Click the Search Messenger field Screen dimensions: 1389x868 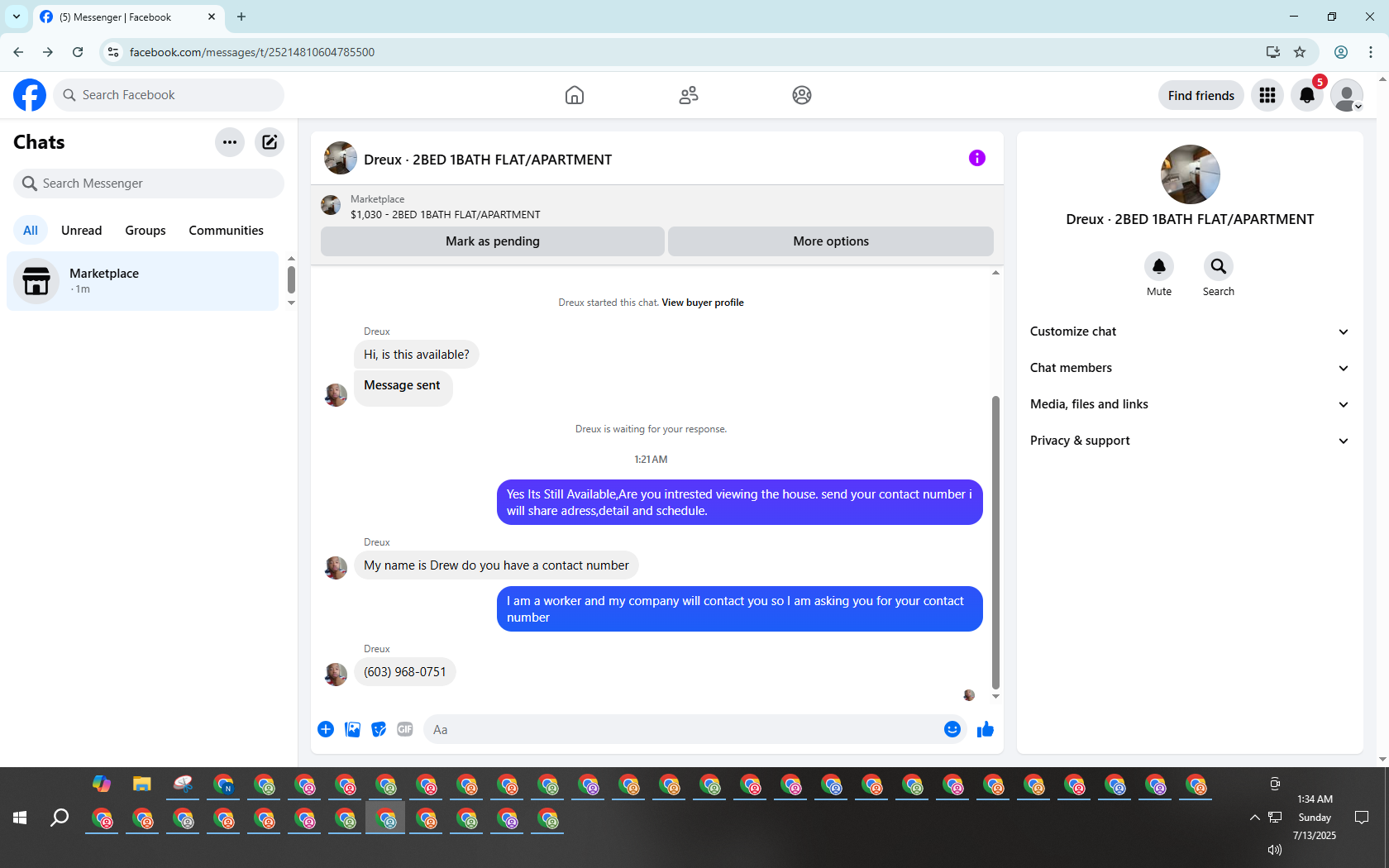149,184
